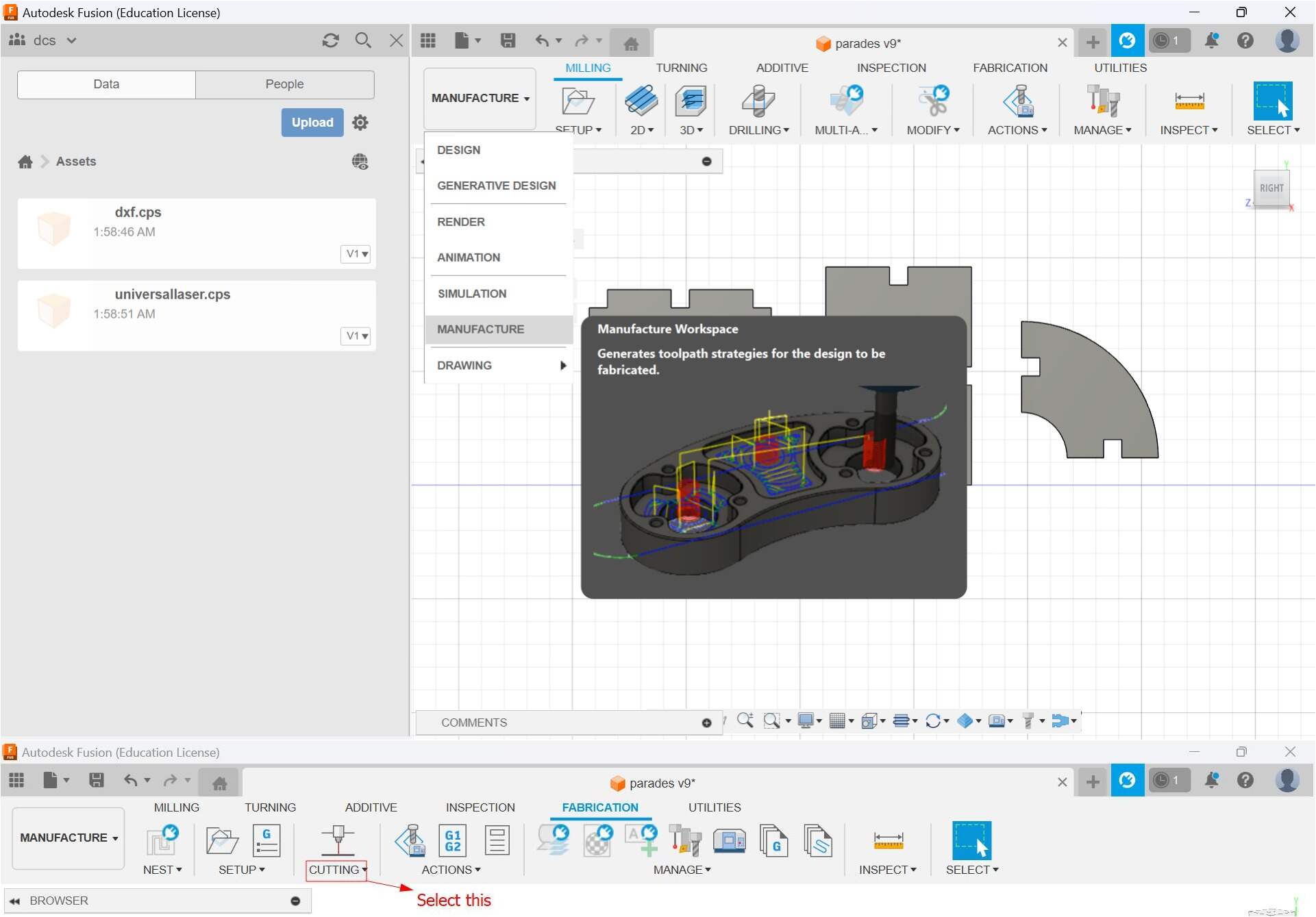Open the dcs team dropdown
The image size is (1316, 917).
coord(71,40)
